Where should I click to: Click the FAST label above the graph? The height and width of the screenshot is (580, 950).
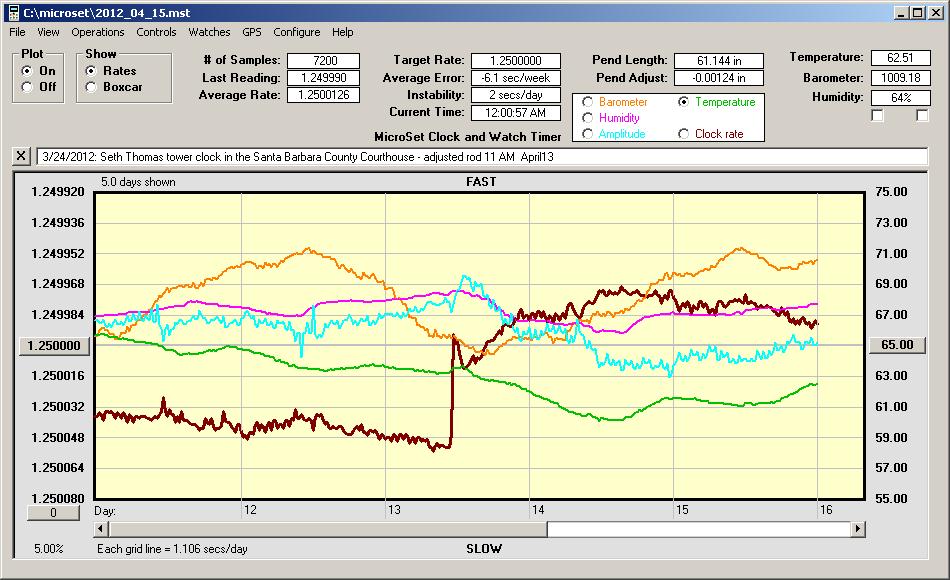[481, 182]
